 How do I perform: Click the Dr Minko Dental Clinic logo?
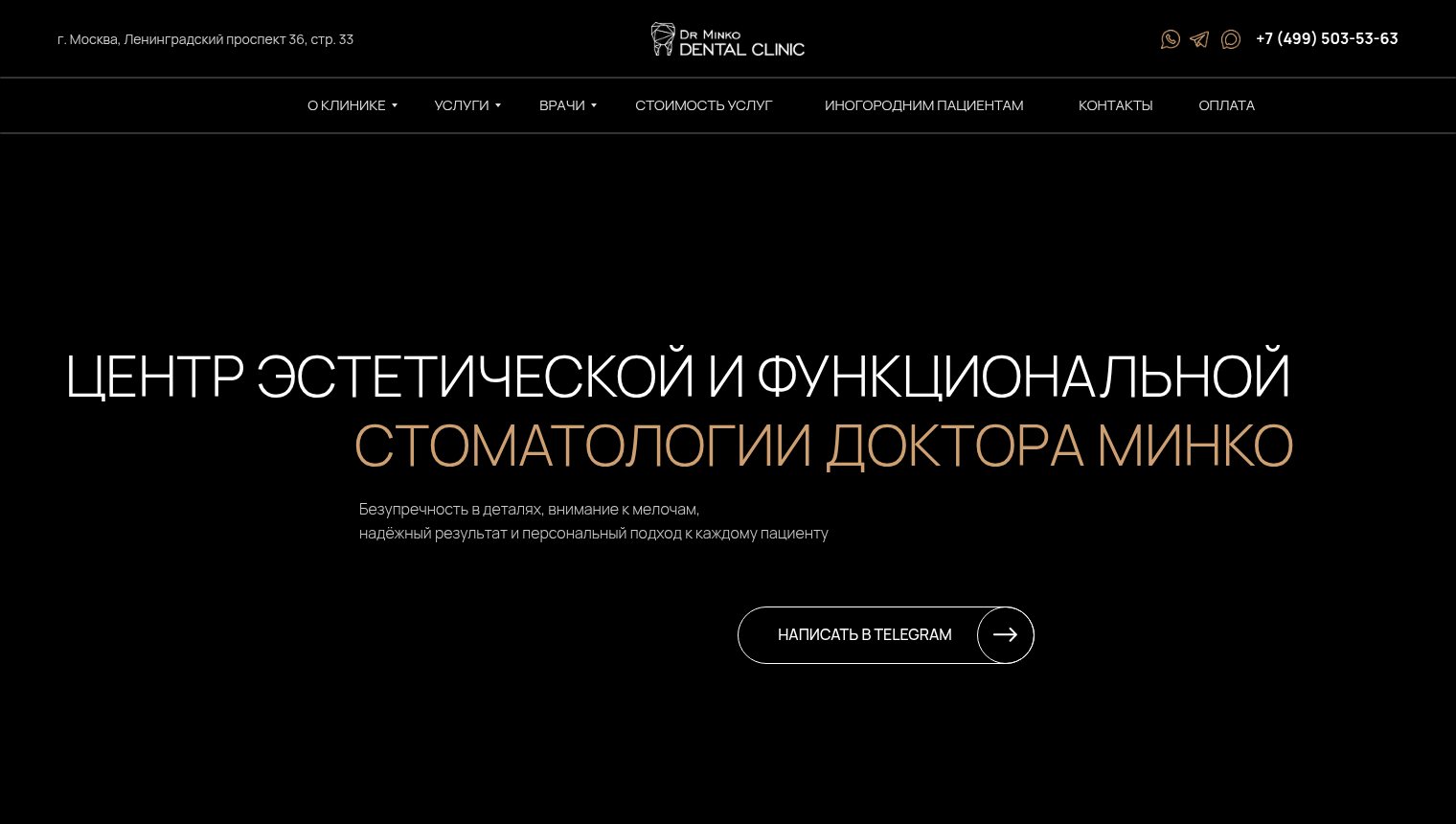tap(728, 39)
